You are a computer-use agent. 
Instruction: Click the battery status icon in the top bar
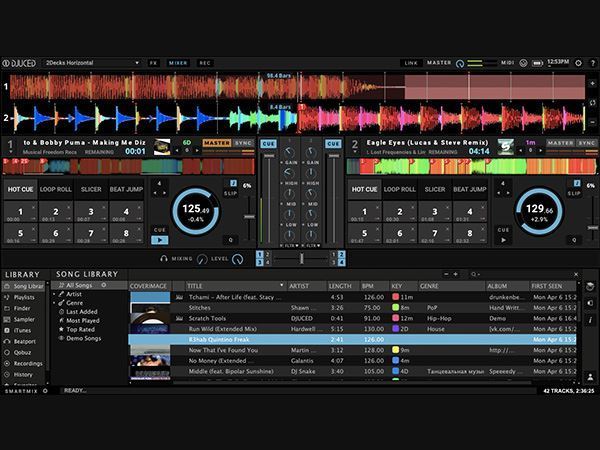[x=537, y=63]
